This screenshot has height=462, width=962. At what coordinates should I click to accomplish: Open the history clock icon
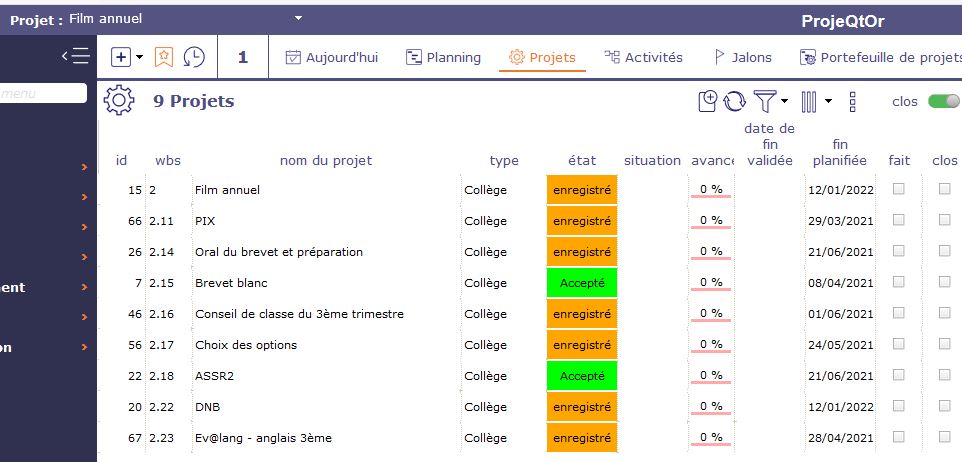coord(194,57)
